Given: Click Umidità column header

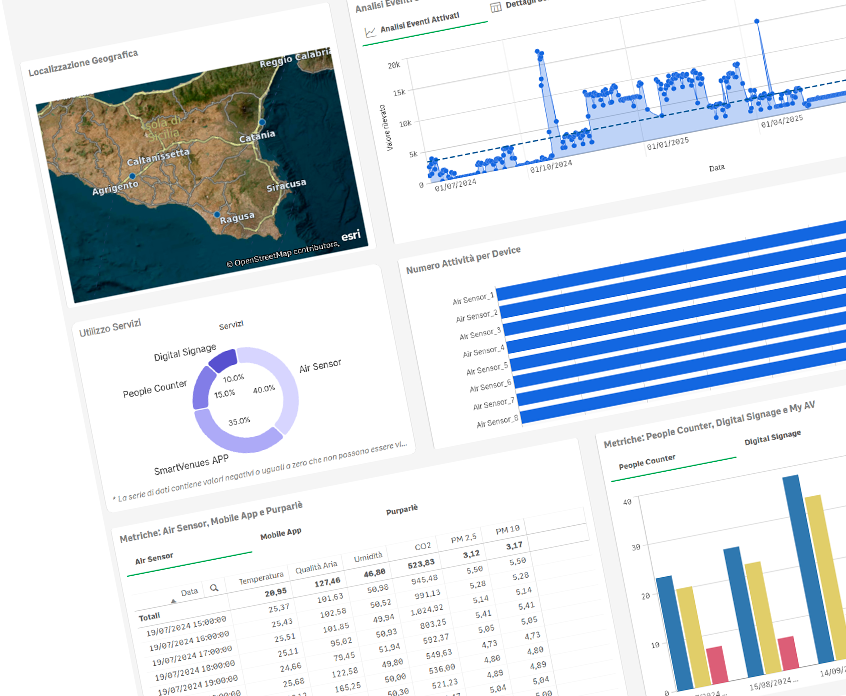Looking at the screenshot, I should [x=368, y=557].
